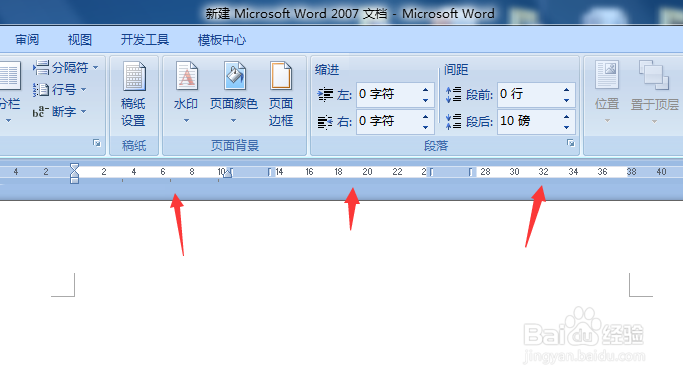Viewport: 683px width, 380px height.
Task: Increase right indent with up spinner
Action: 426,117
